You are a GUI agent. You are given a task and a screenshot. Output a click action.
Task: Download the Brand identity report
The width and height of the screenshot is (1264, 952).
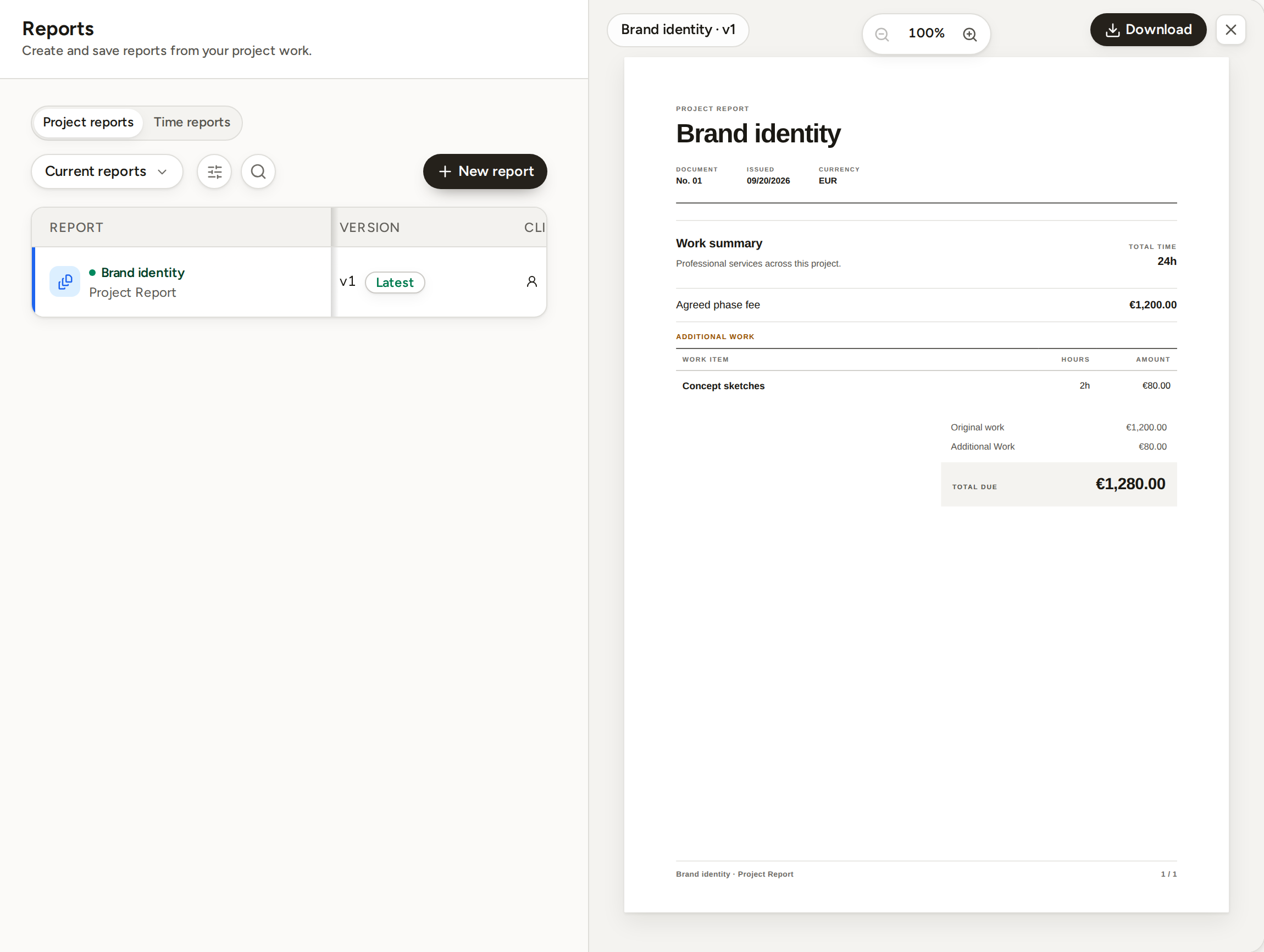click(1148, 30)
